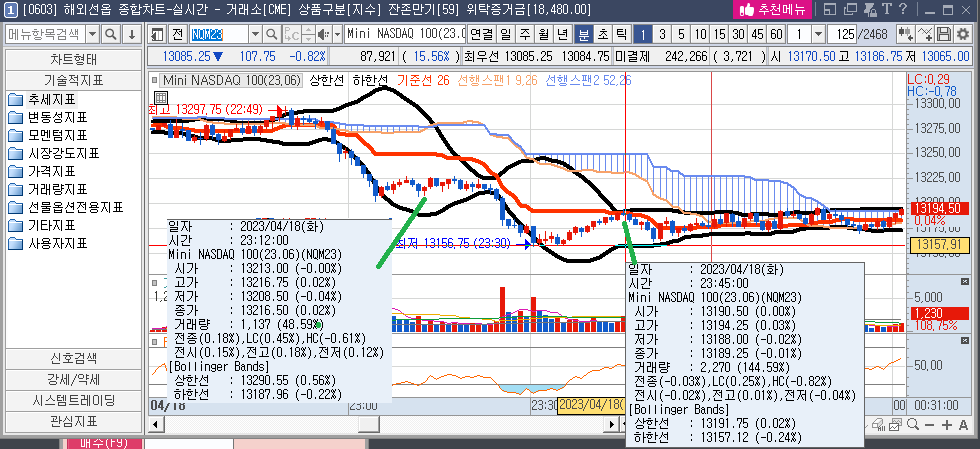Click the down-arrow icon beside menu search

(x=131, y=34)
